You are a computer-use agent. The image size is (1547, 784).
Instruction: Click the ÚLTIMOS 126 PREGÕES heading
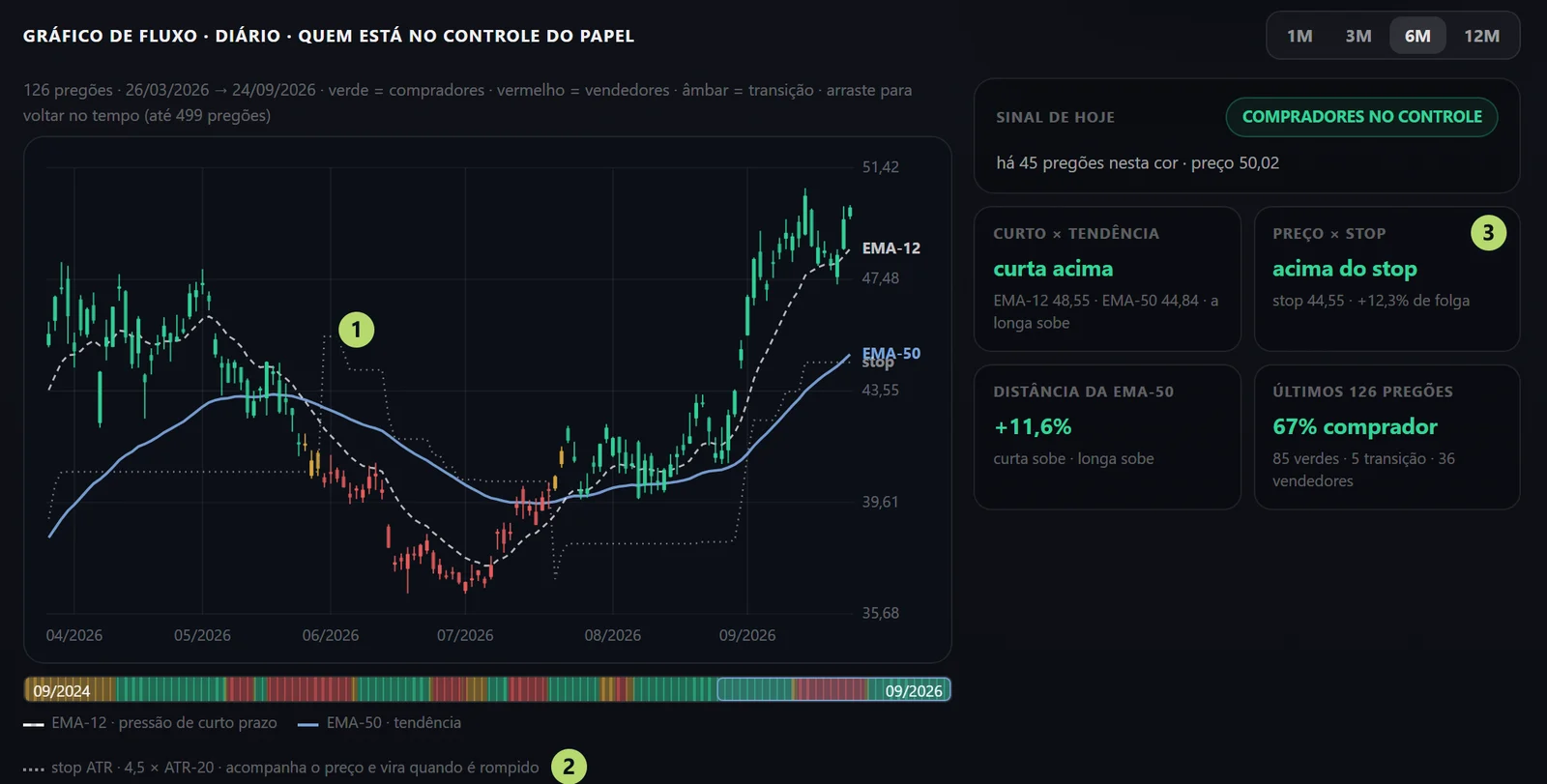(x=1362, y=392)
